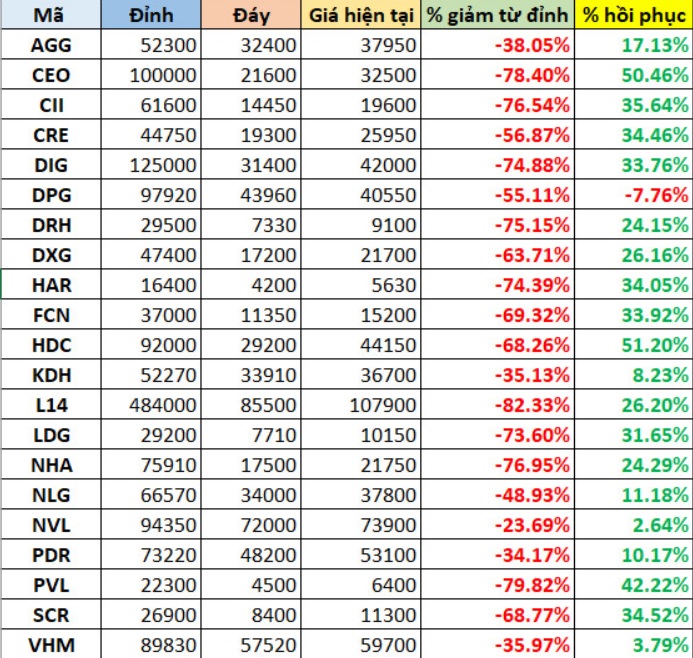Click the 50.46% recovery cell
This screenshot has height=658, width=693.
click(x=634, y=75)
